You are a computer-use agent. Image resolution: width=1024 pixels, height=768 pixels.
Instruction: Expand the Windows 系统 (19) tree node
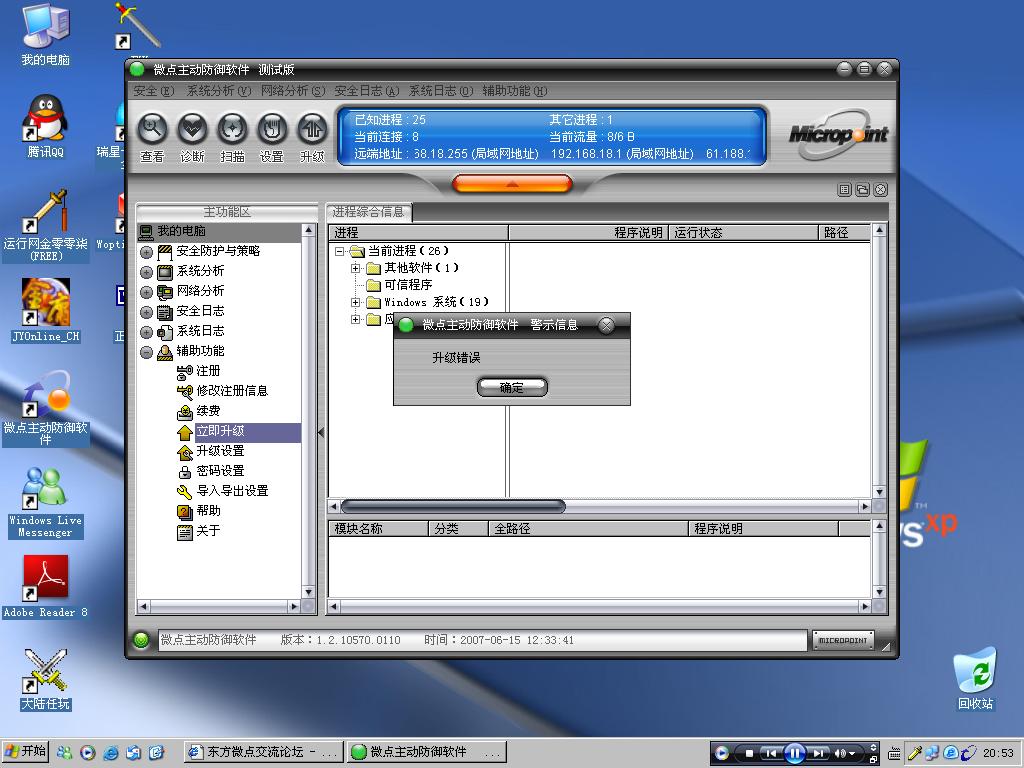[355, 302]
